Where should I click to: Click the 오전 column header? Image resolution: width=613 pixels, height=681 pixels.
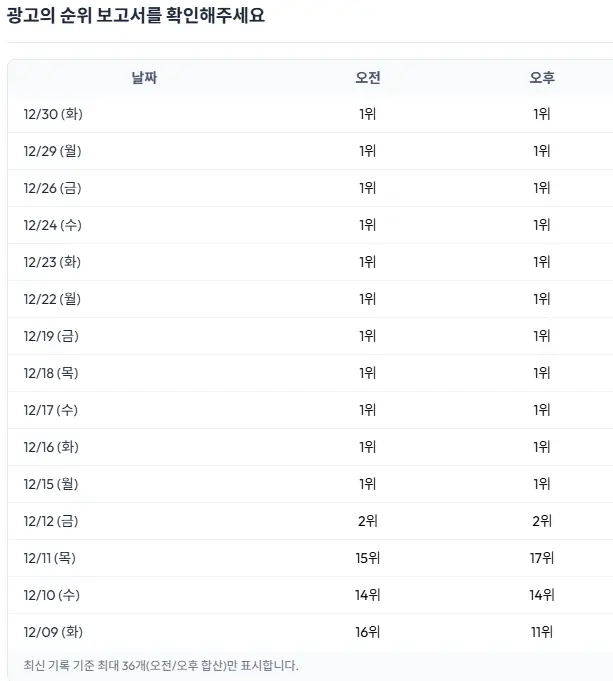coord(367,78)
